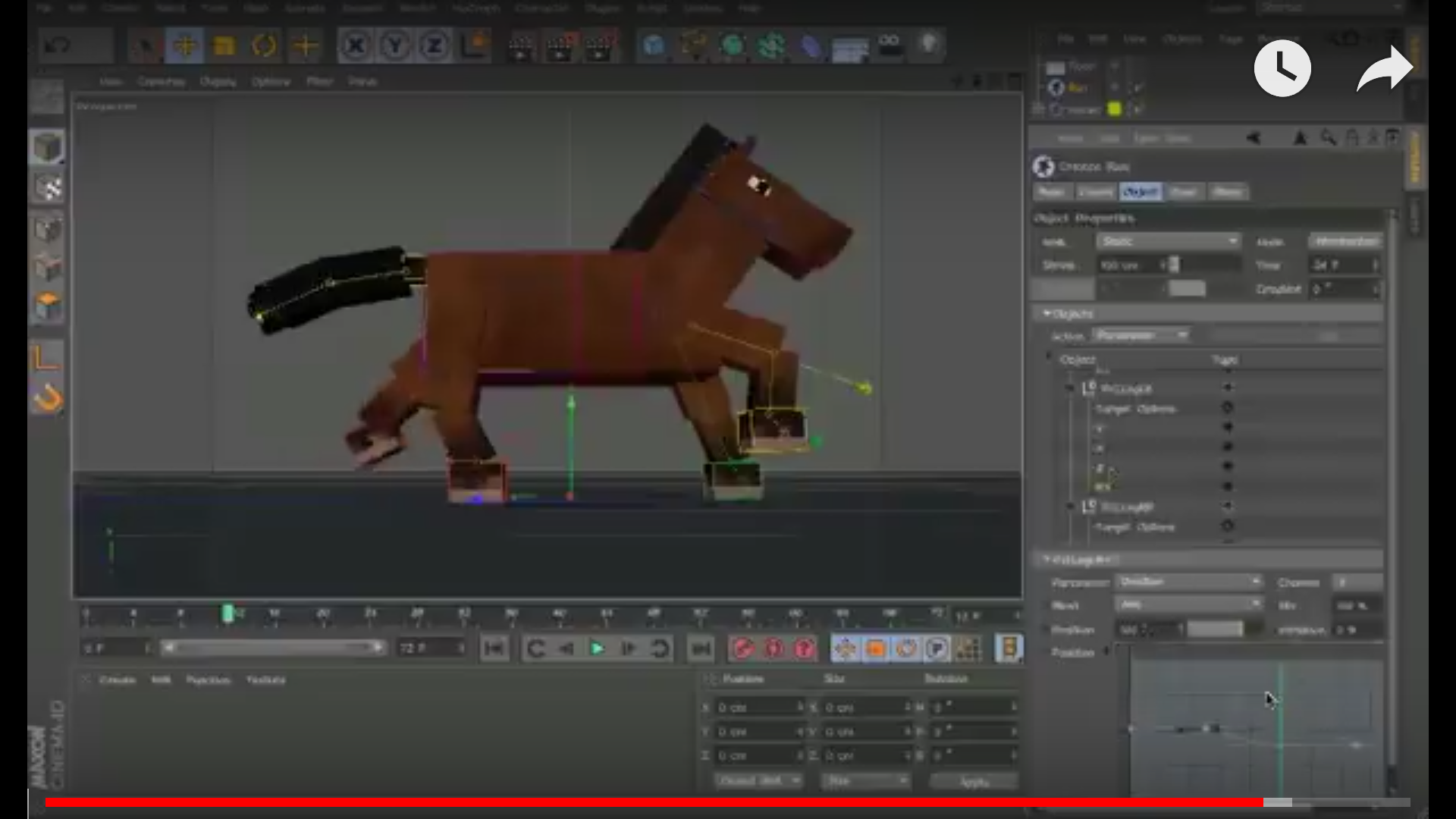Image resolution: width=1456 pixels, height=819 pixels.
Task: Open the viewport Options menu
Action: (271, 81)
